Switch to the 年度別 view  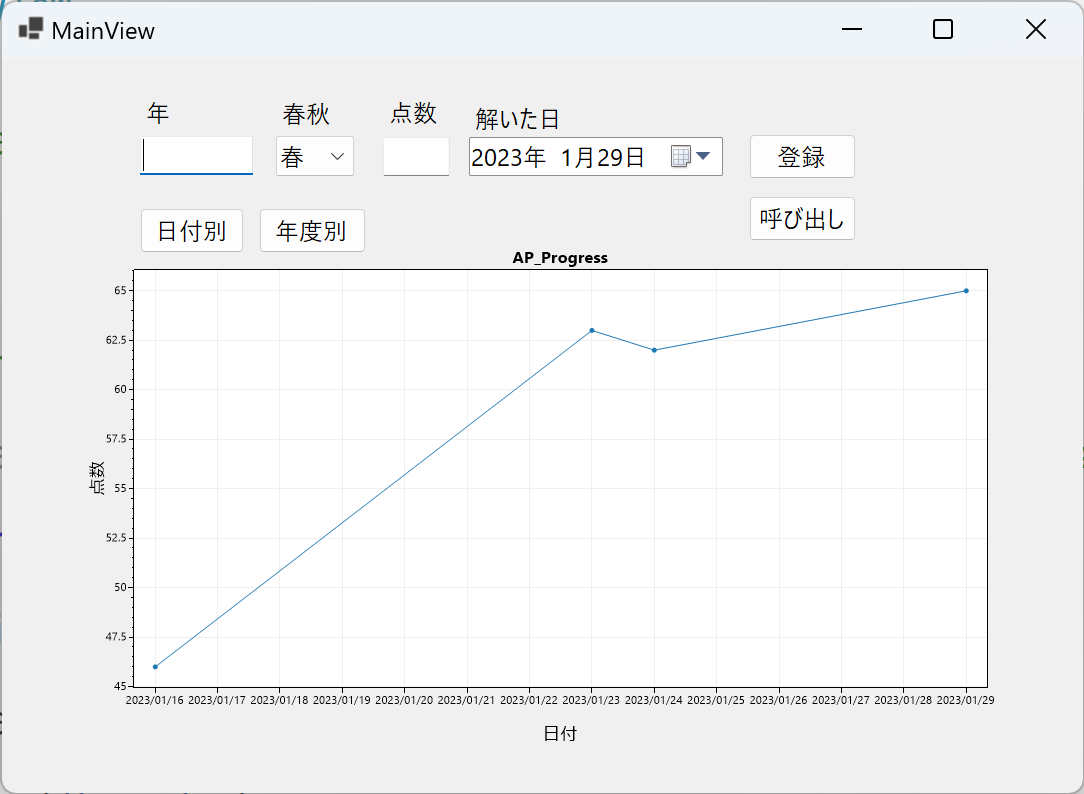[312, 230]
